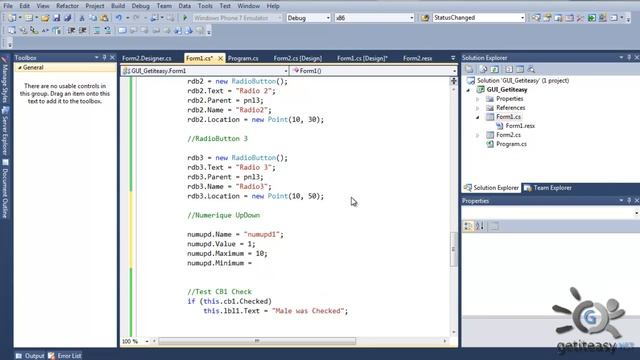Open the Solution Configurations Debug dropdown
Screen dimensions: 640x360
coord(328,18)
